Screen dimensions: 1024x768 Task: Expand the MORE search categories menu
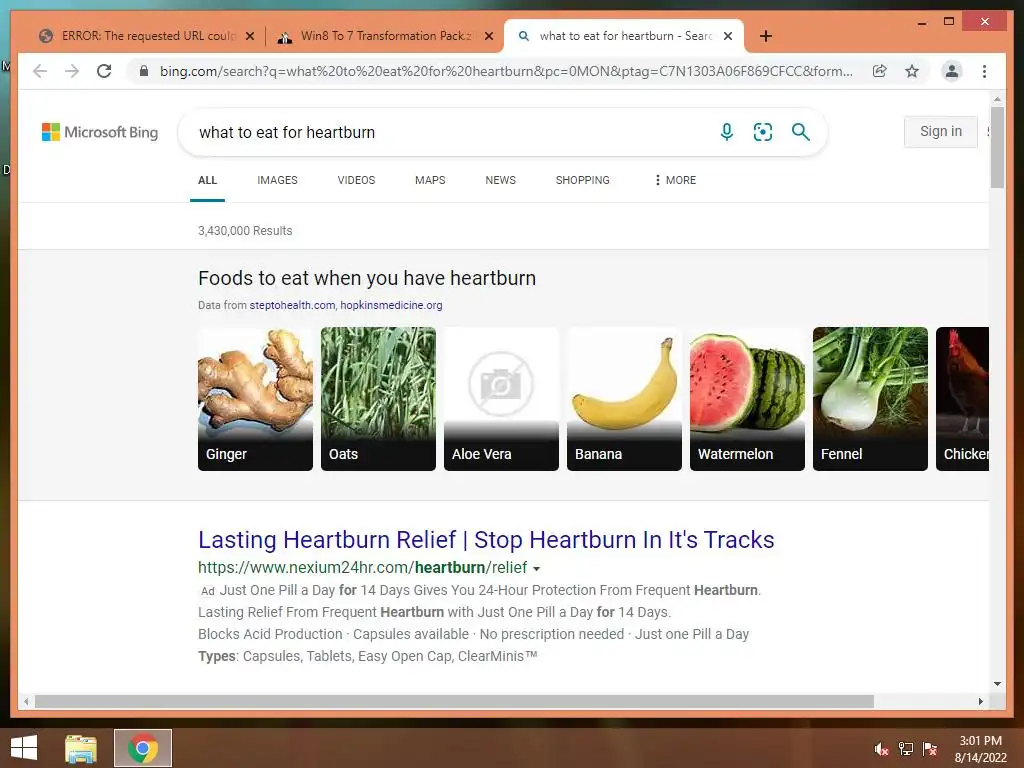[675, 180]
